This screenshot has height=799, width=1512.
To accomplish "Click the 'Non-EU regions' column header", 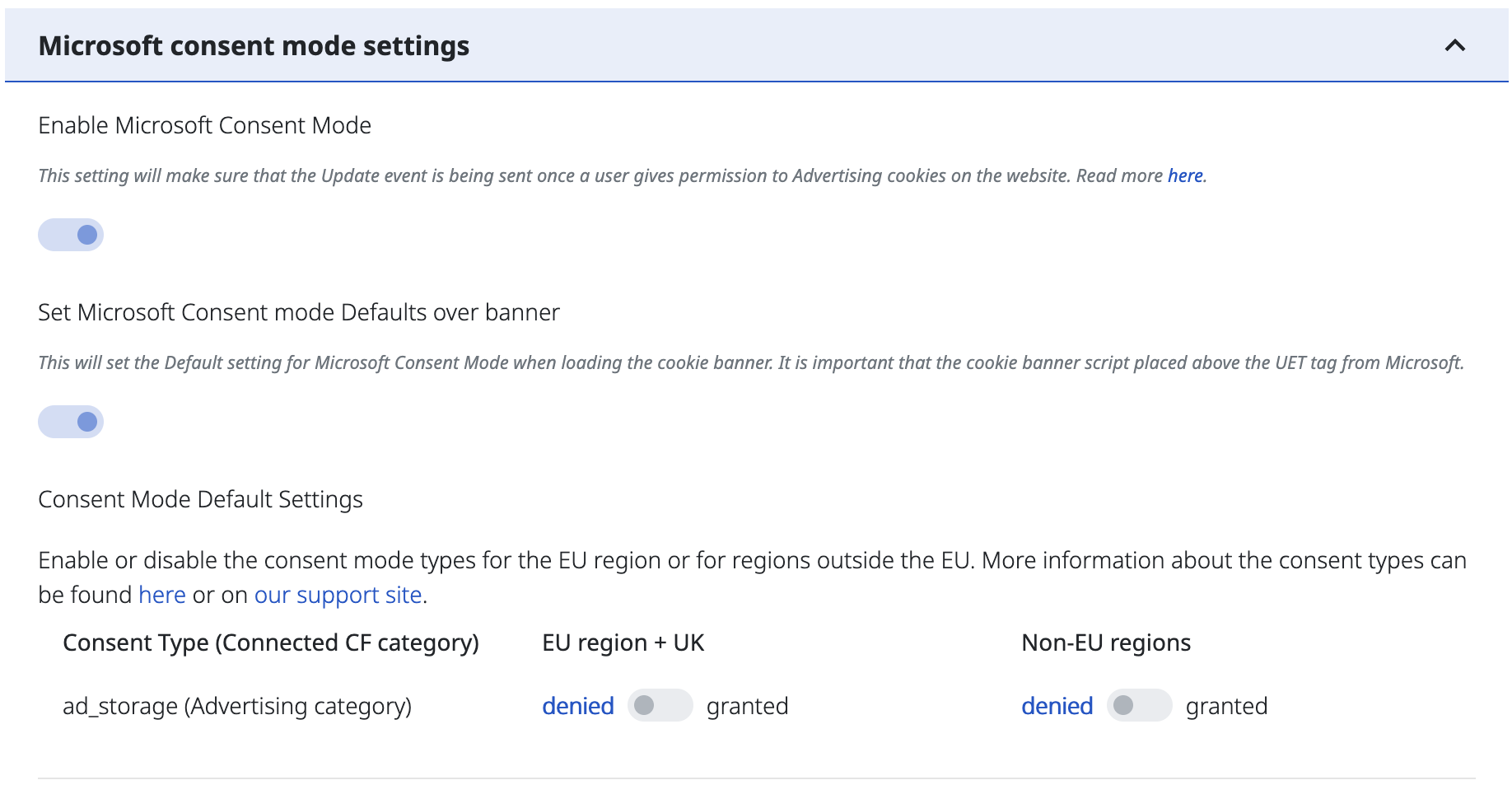I will [1106, 642].
